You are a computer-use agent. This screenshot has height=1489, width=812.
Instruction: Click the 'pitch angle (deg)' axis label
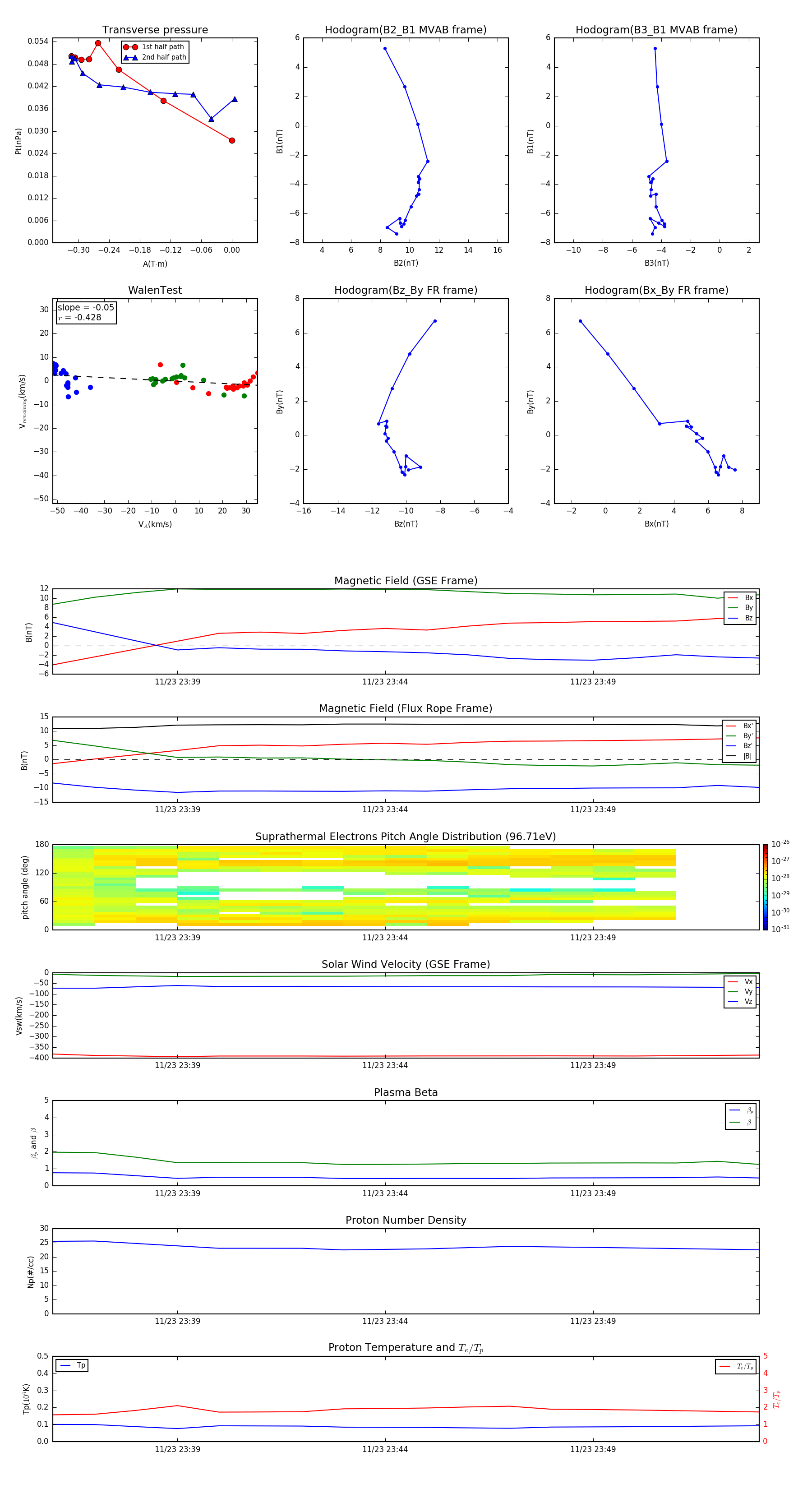point(25,887)
